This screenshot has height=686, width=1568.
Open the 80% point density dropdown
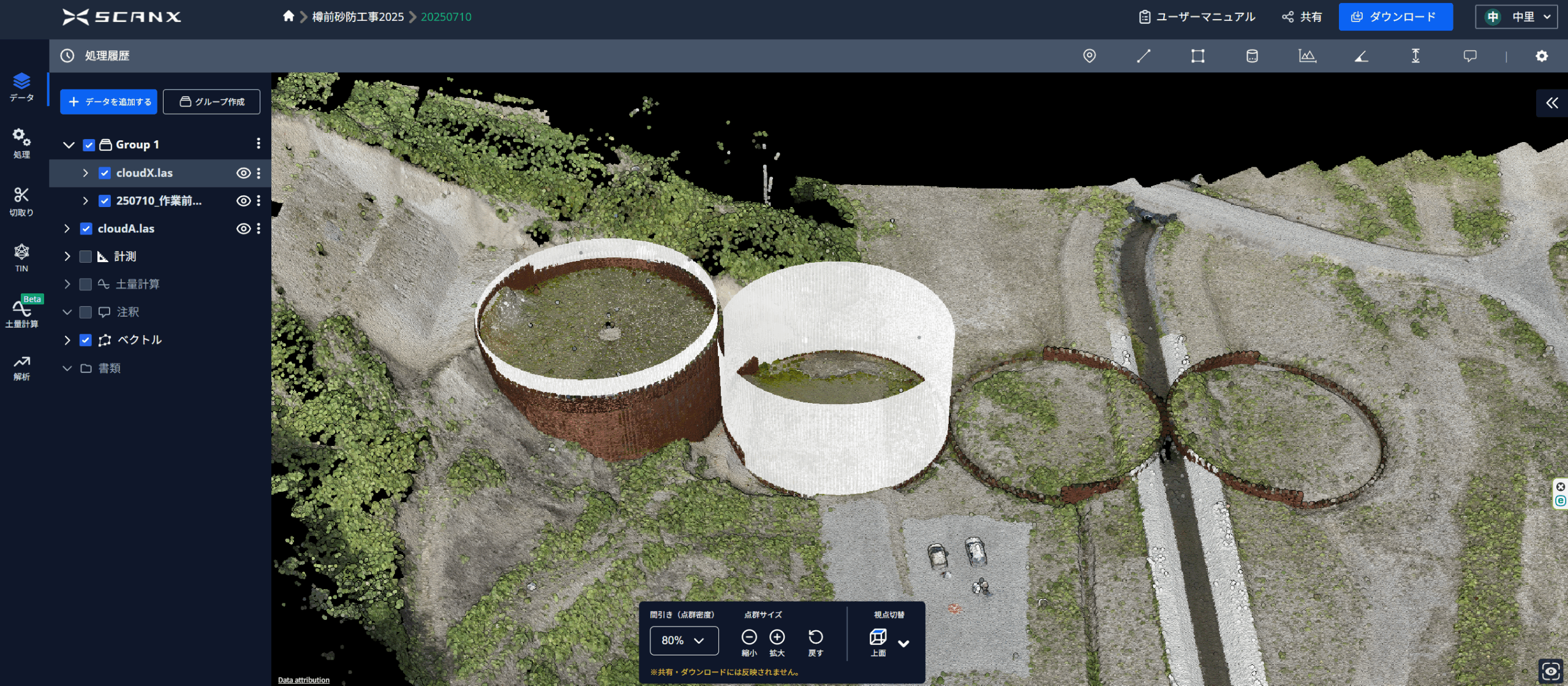(x=684, y=640)
